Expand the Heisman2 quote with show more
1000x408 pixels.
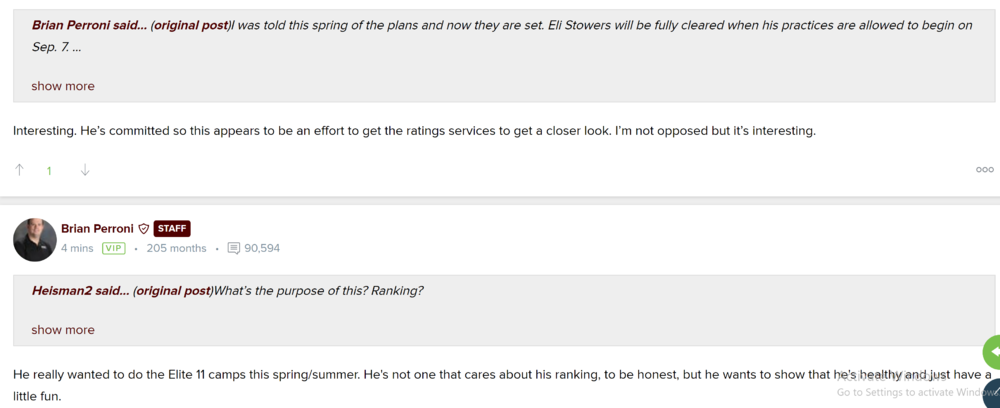[x=63, y=330]
